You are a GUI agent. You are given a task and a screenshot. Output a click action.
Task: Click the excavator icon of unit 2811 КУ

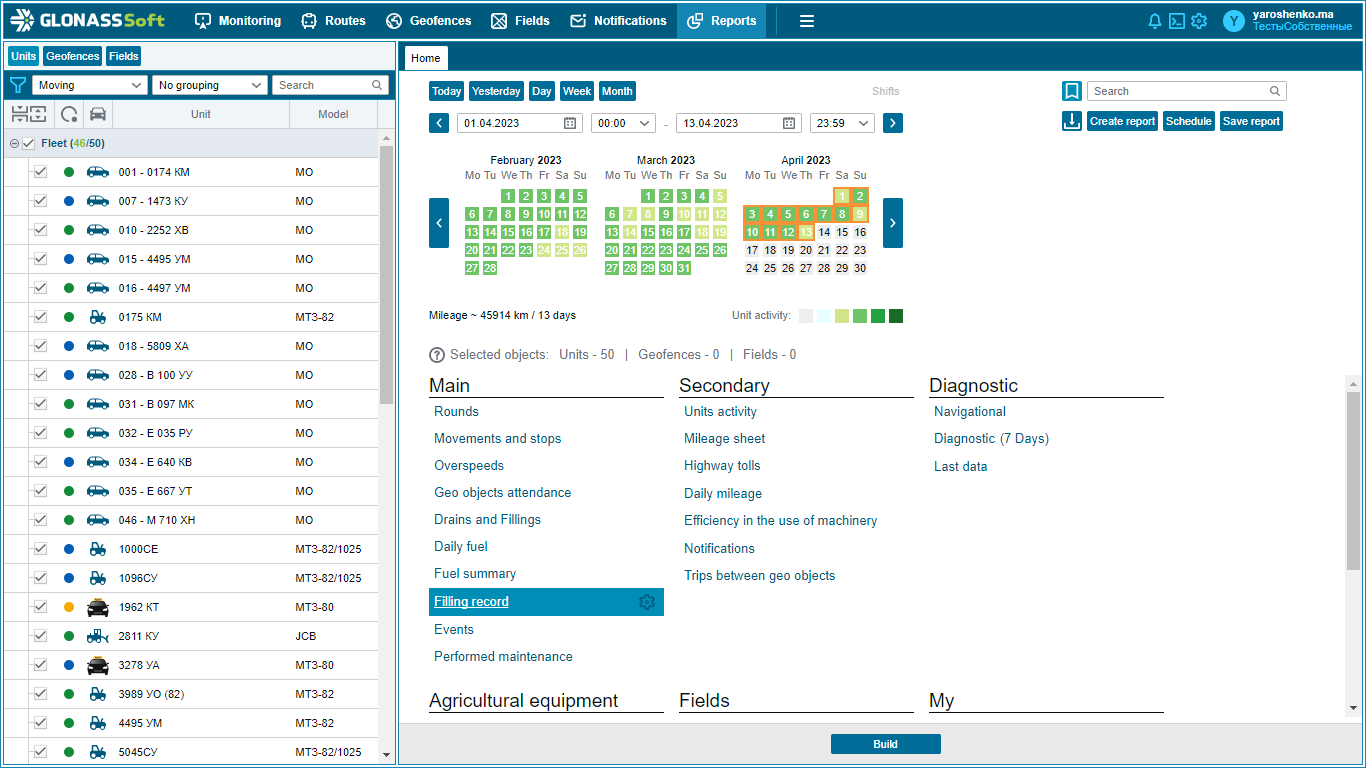97,636
